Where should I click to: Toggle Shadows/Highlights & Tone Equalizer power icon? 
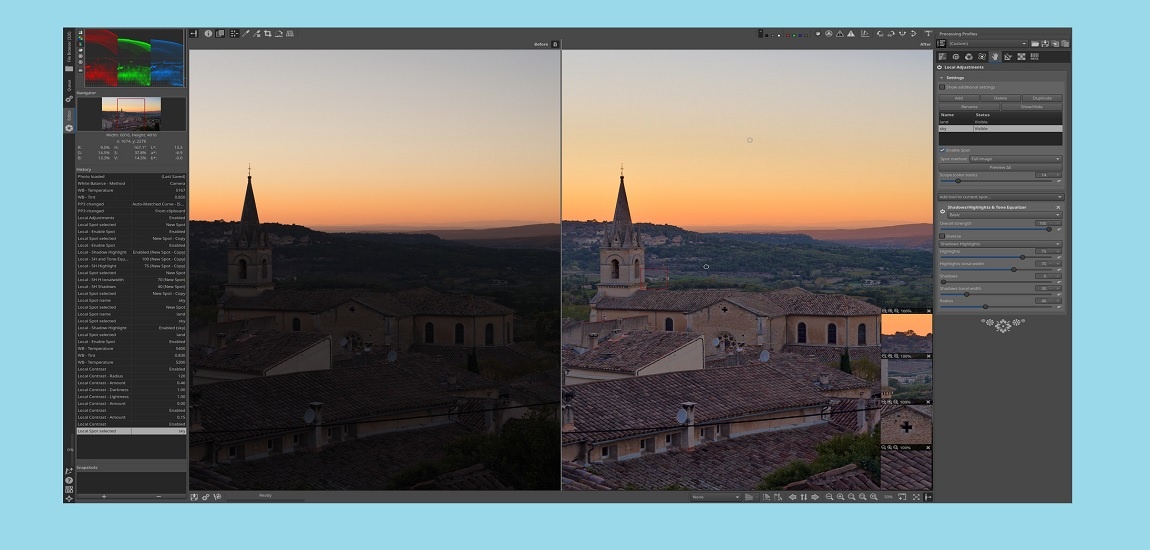[942, 211]
